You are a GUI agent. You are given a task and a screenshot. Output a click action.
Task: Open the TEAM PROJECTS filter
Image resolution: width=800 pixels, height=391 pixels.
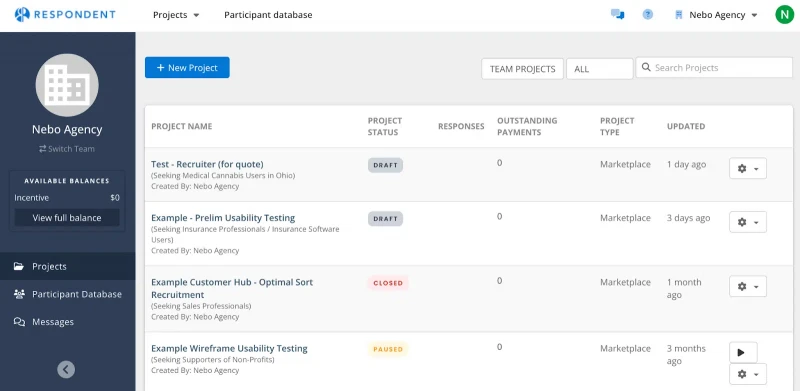coord(522,69)
